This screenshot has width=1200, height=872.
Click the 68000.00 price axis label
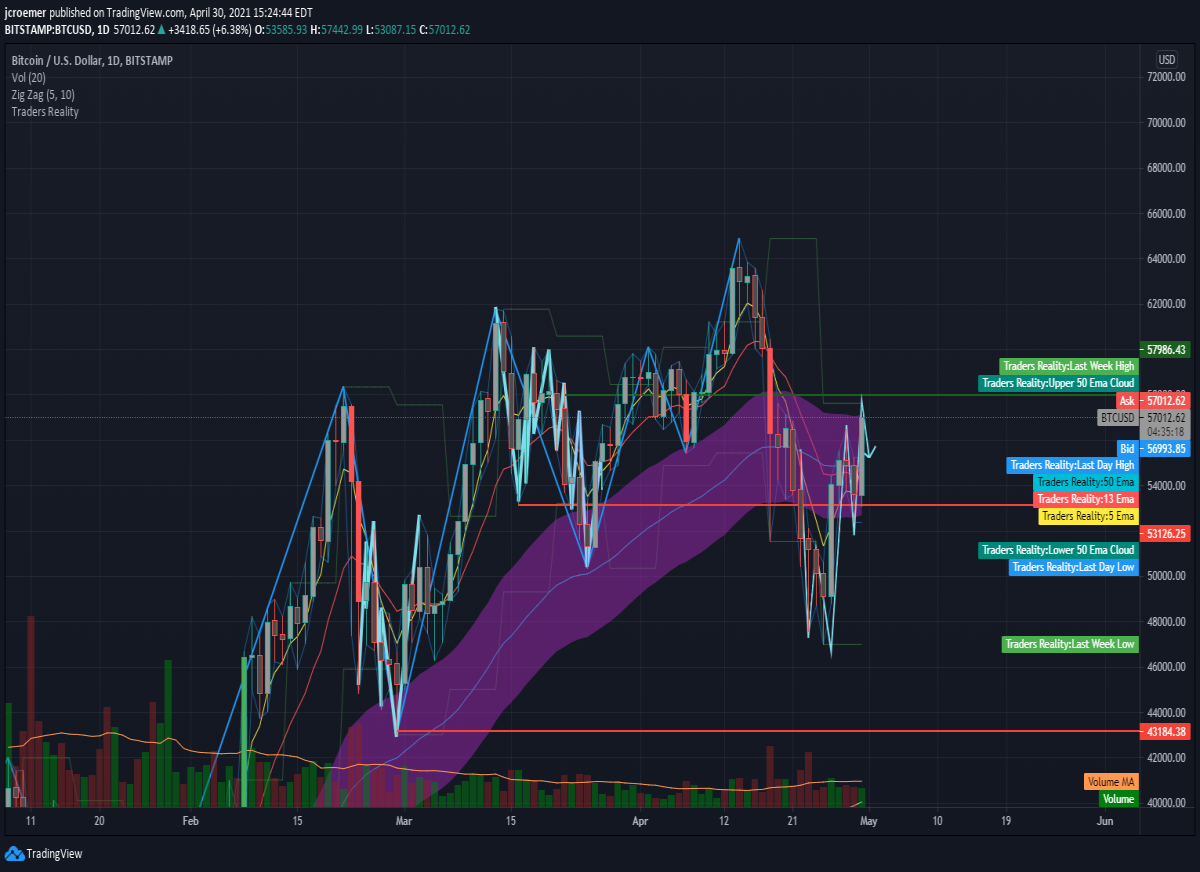(x=1167, y=168)
